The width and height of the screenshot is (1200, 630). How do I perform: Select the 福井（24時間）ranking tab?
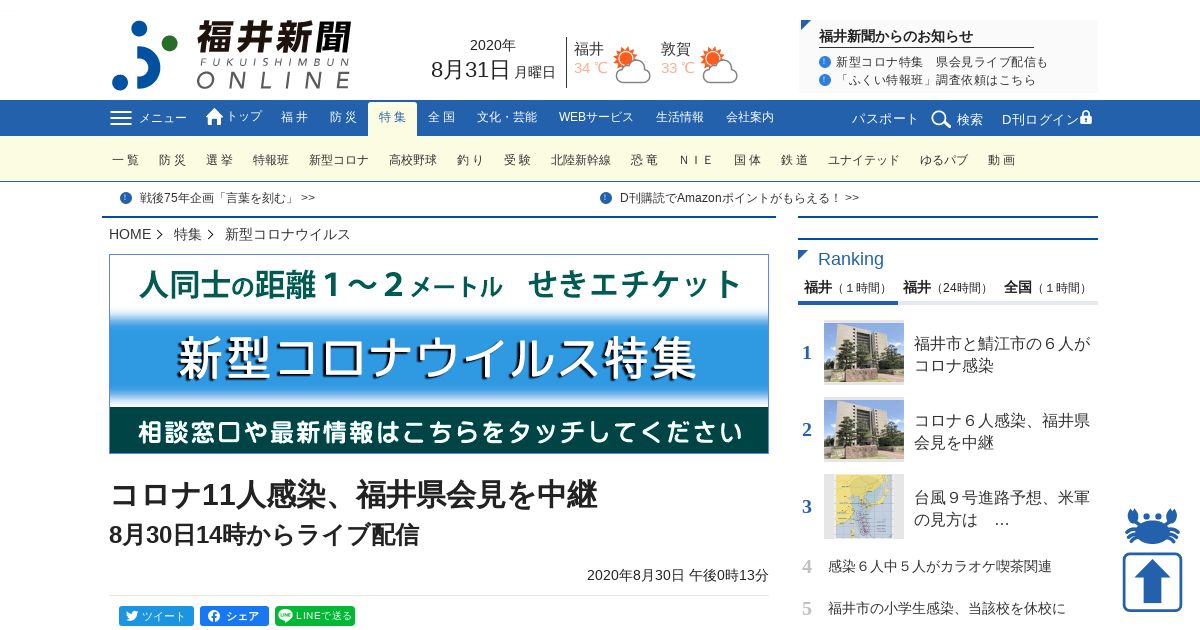946,288
